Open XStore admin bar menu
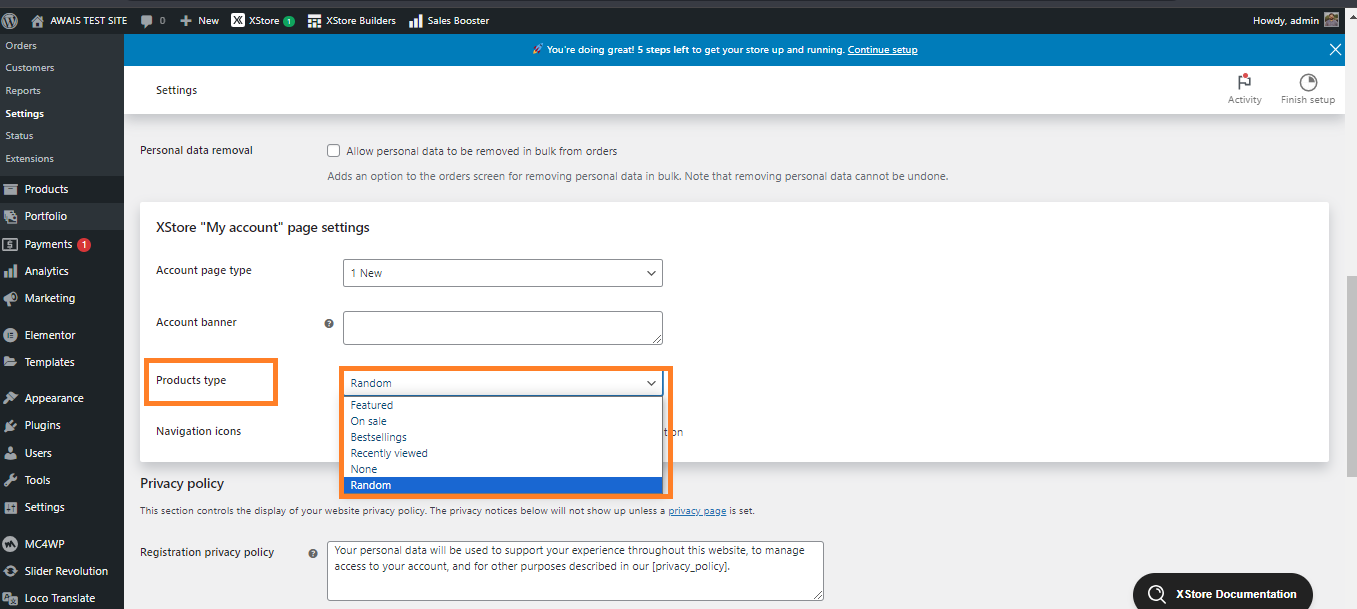The image size is (1357, 609). (263, 20)
